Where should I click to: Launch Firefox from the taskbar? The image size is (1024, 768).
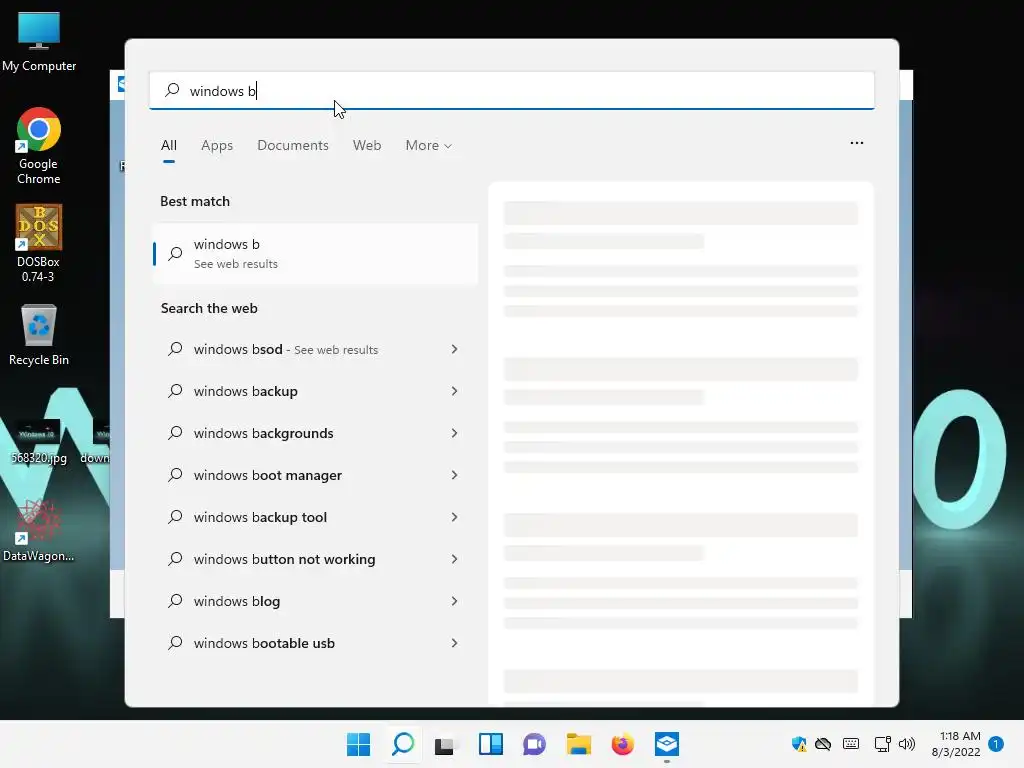622,744
